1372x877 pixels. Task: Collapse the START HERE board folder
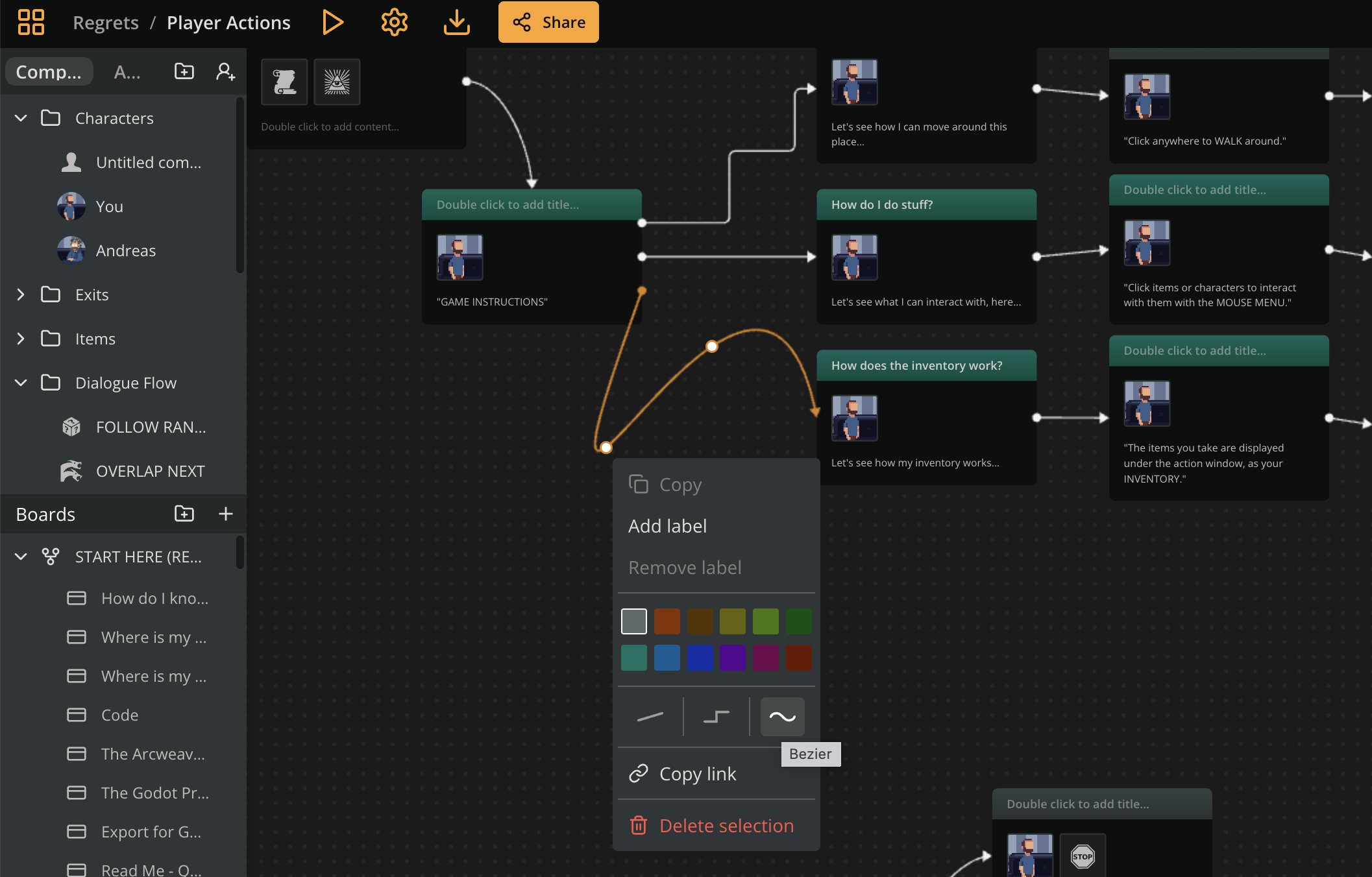21,557
